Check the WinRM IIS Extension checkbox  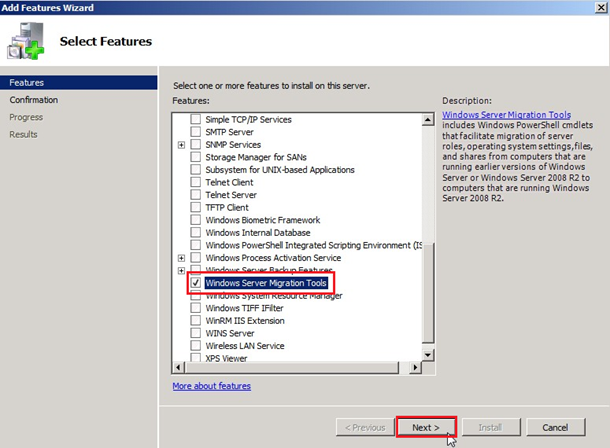[196, 320]
